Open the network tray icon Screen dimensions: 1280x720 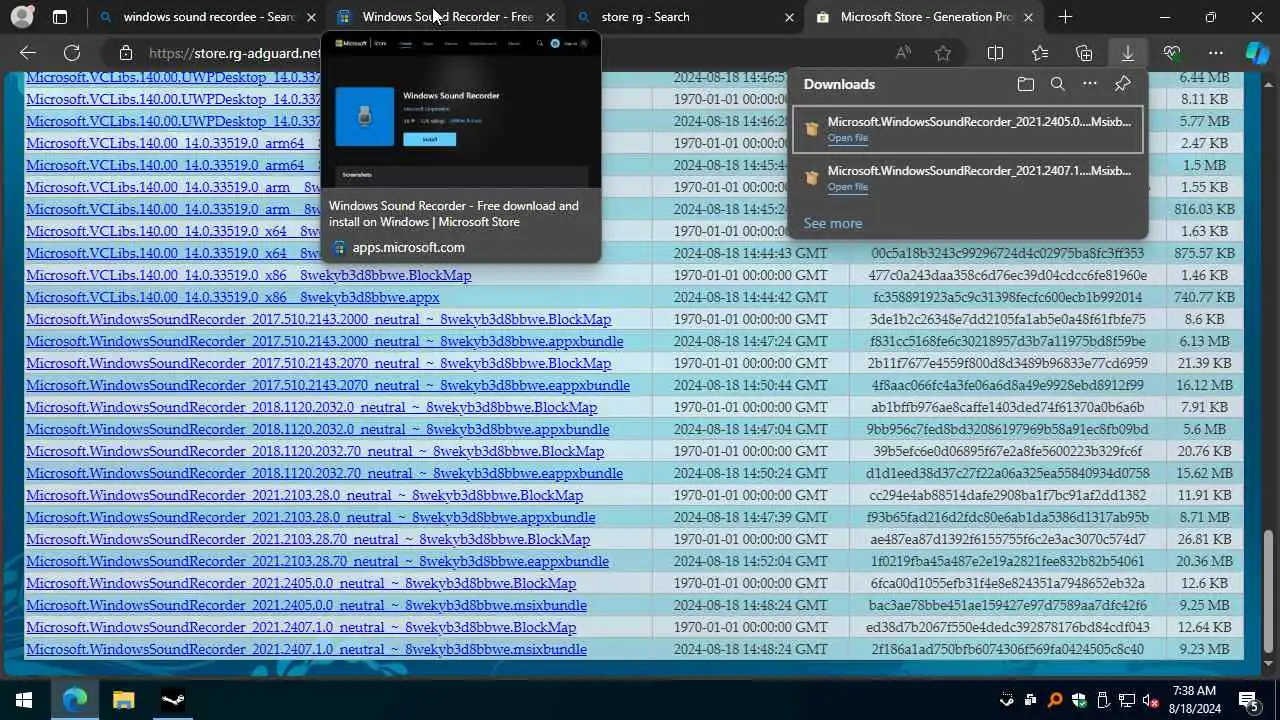(1127, 700)
